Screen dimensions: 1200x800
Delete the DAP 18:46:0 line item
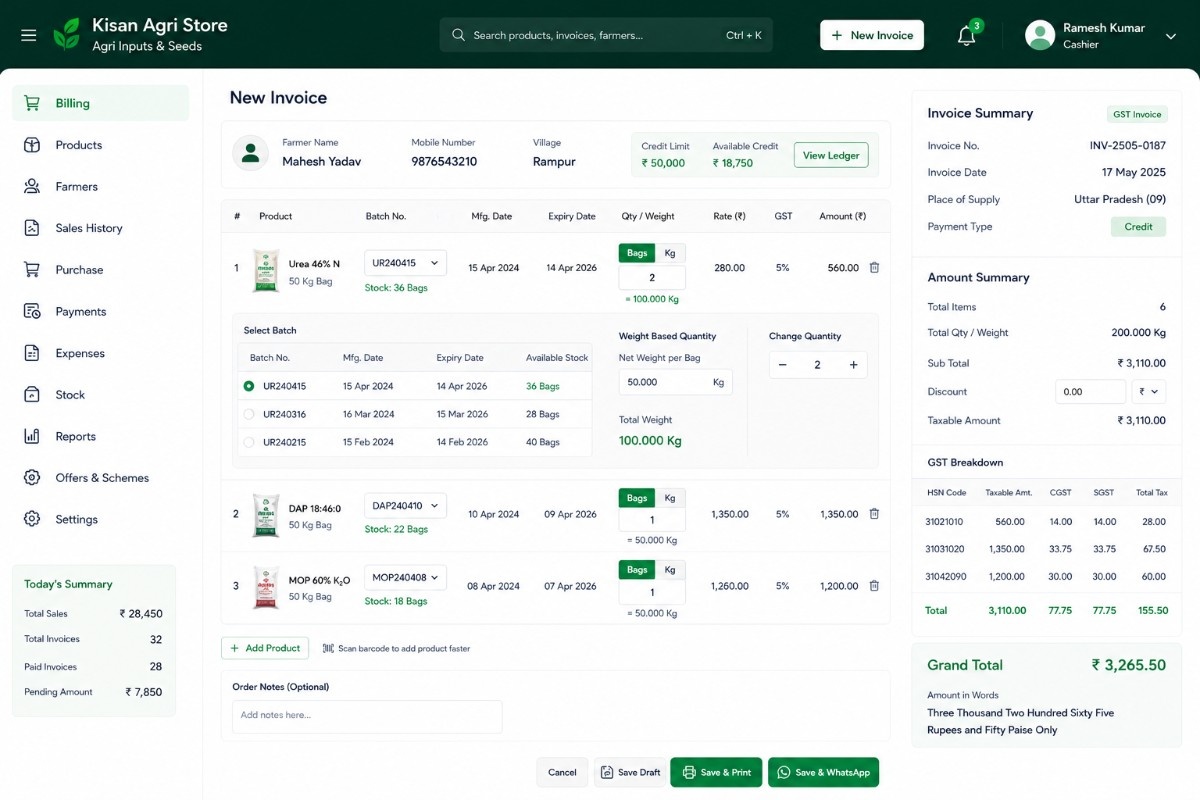click(x=874, y=514)
